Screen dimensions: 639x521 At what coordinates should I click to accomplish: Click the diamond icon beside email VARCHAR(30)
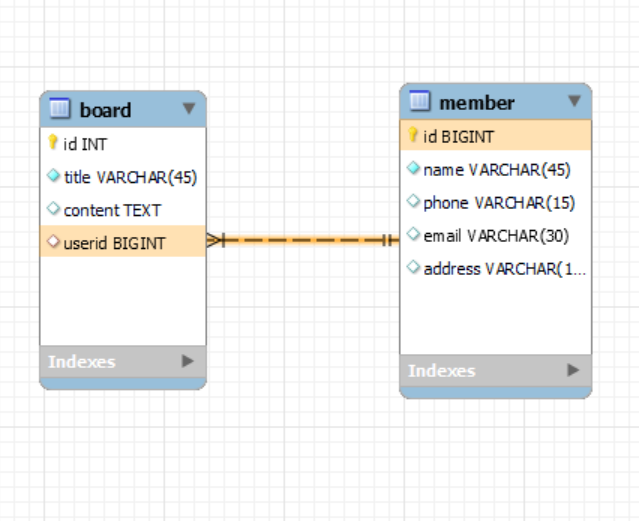pyautogui.click(x=413, y=235)
